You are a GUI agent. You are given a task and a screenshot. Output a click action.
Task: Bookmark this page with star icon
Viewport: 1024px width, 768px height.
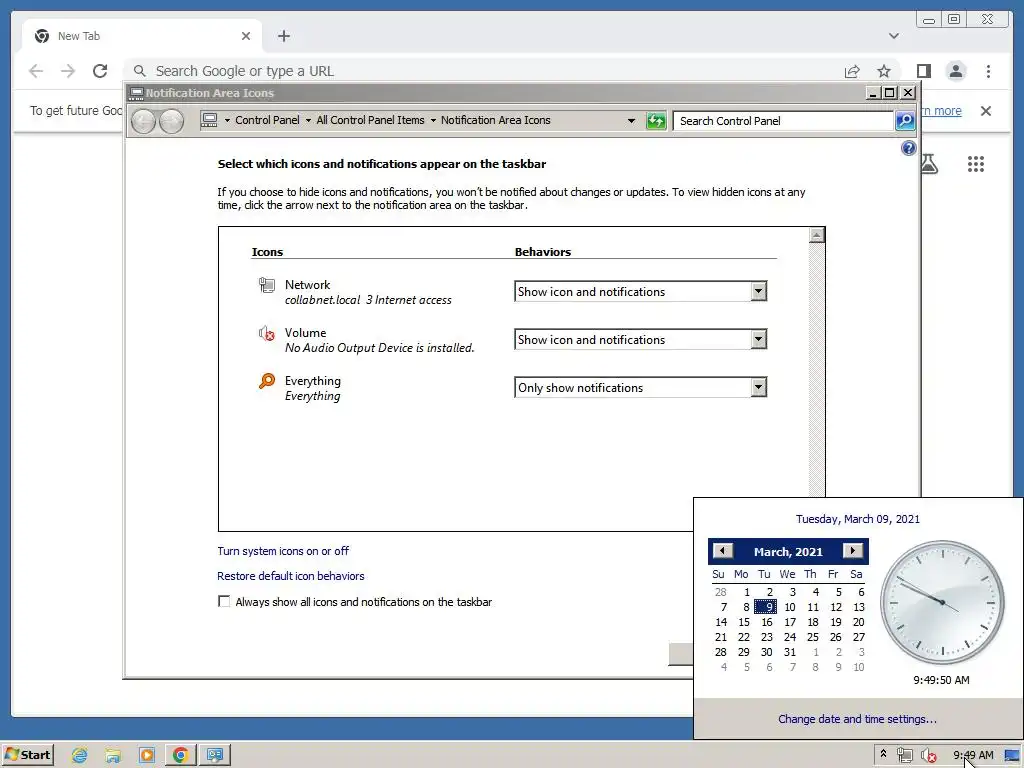(884, 71)
